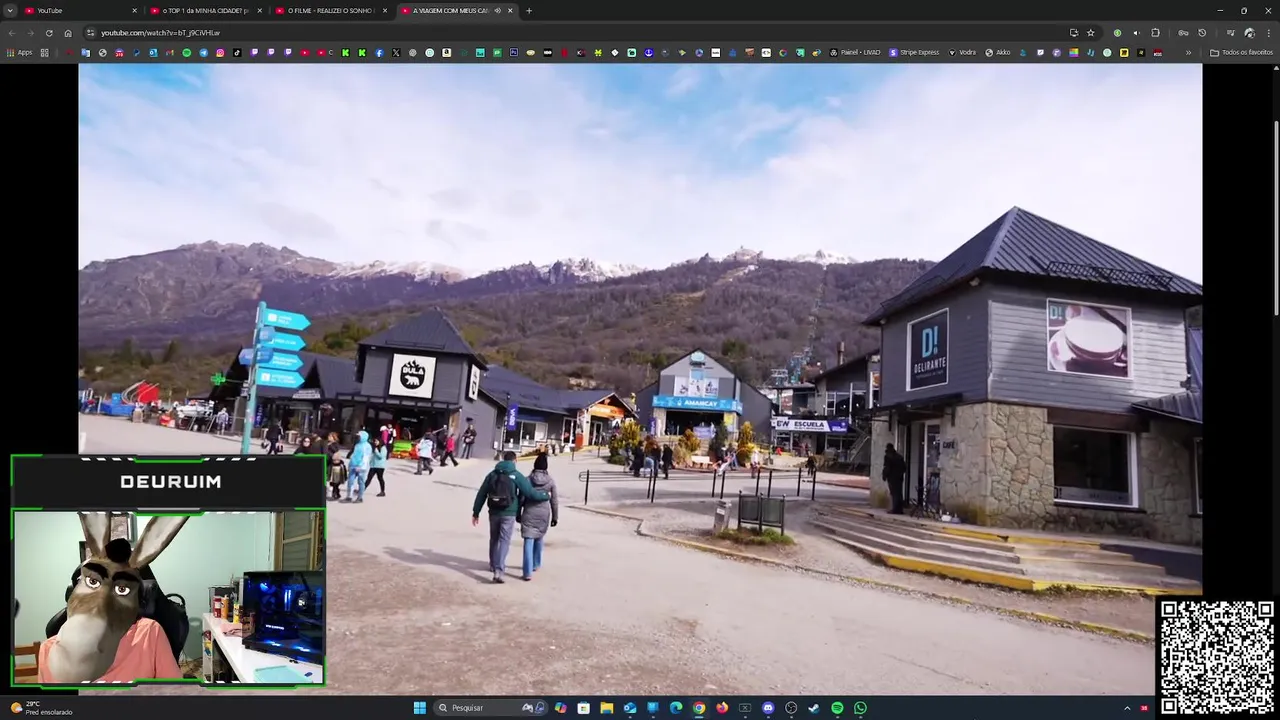1280x720 pixels.
Task: Open the Windows Start menu
Action: [x=420, y=708]
